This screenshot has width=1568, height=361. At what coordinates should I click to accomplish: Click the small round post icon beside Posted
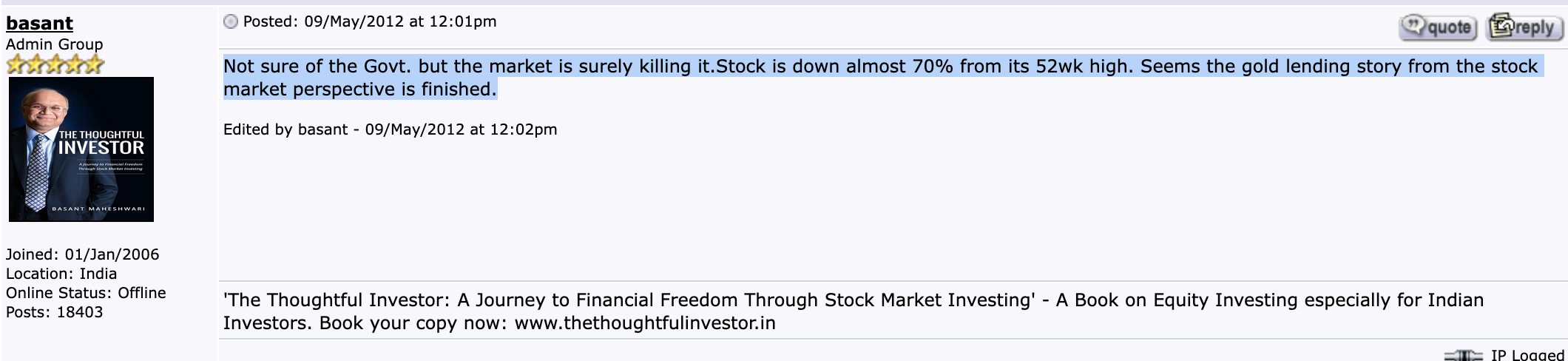coord(231,22)
